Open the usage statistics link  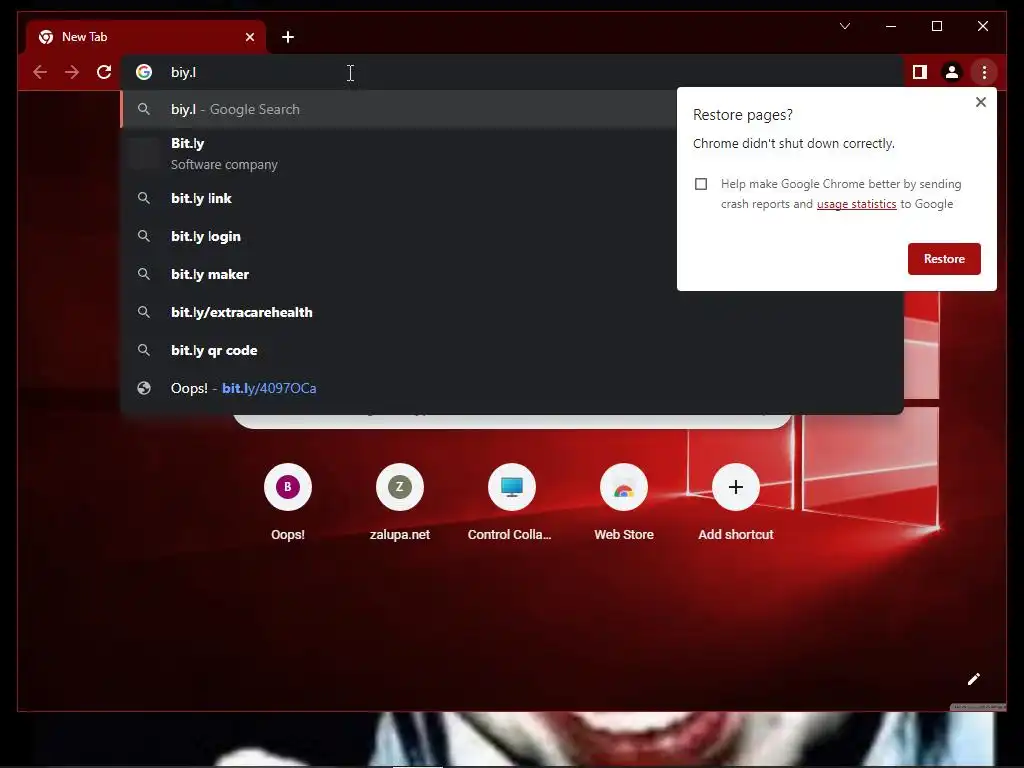click(856, 204)
